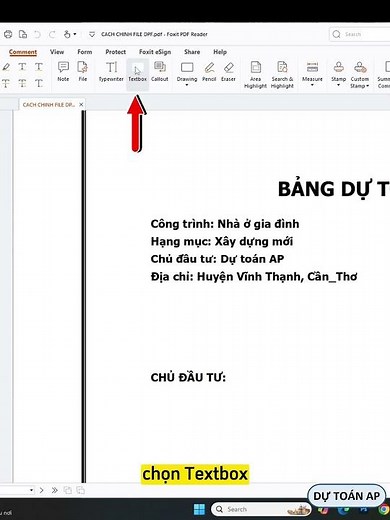Expand the Measure dropdown arrow
Image resolution: width=390 pixels, height=520 pixels.
point(312,85)
